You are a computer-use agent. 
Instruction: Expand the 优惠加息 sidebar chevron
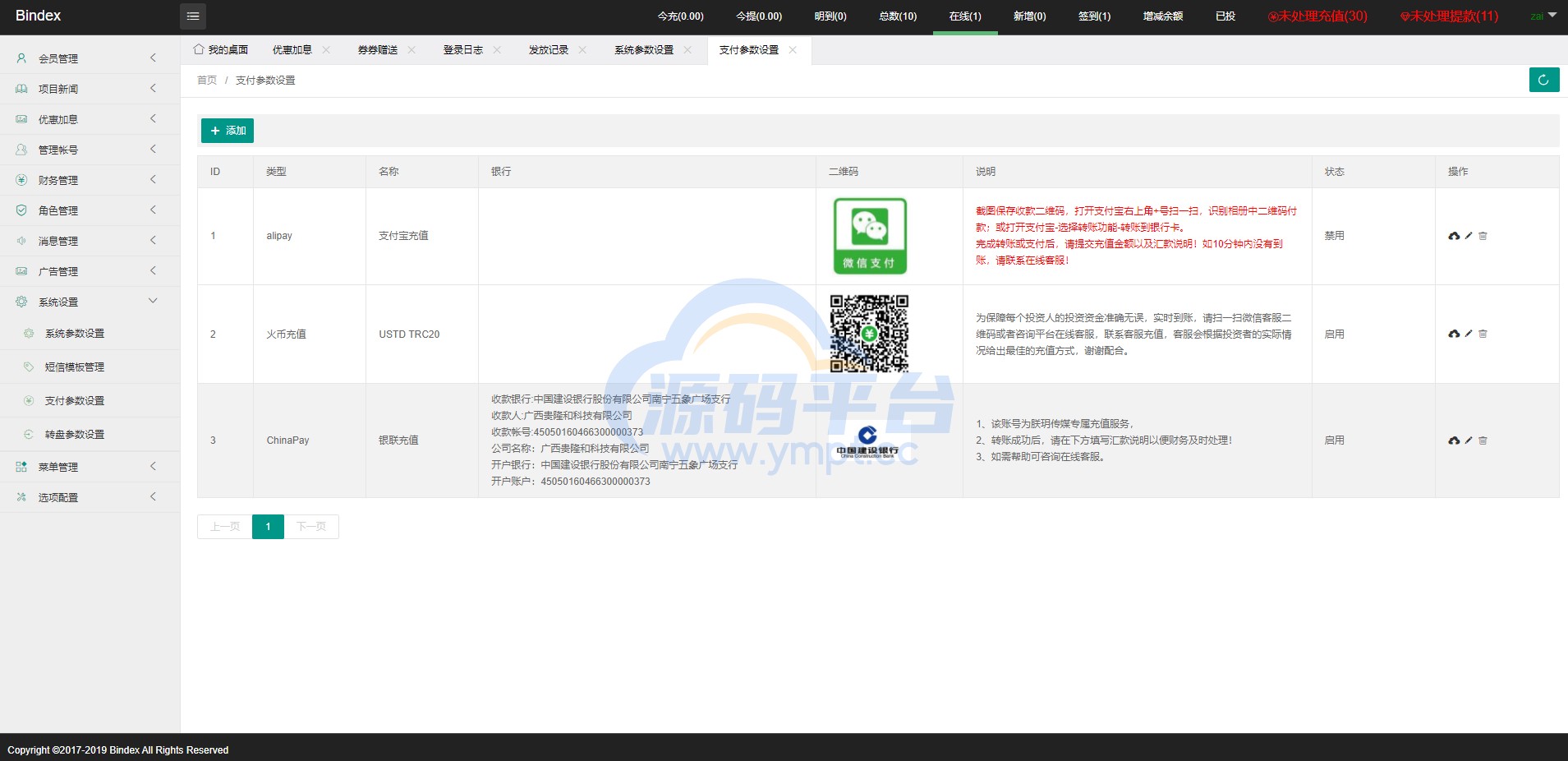pos(153,118)
